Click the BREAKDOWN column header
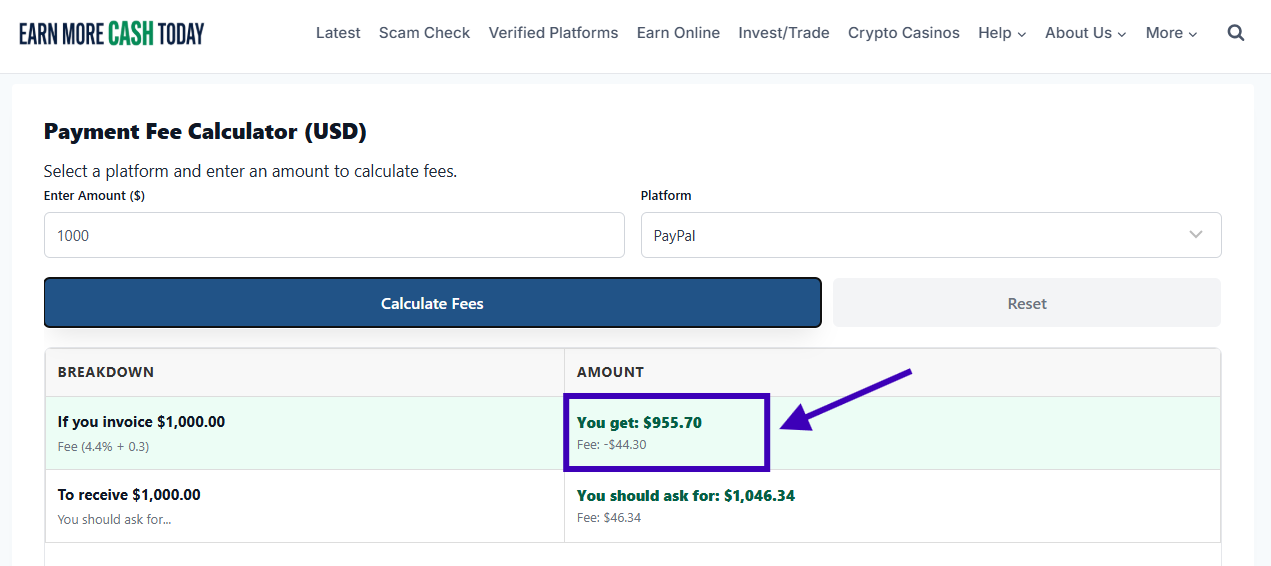Viewport: 1271px width, 566px height. coord(106,372)
